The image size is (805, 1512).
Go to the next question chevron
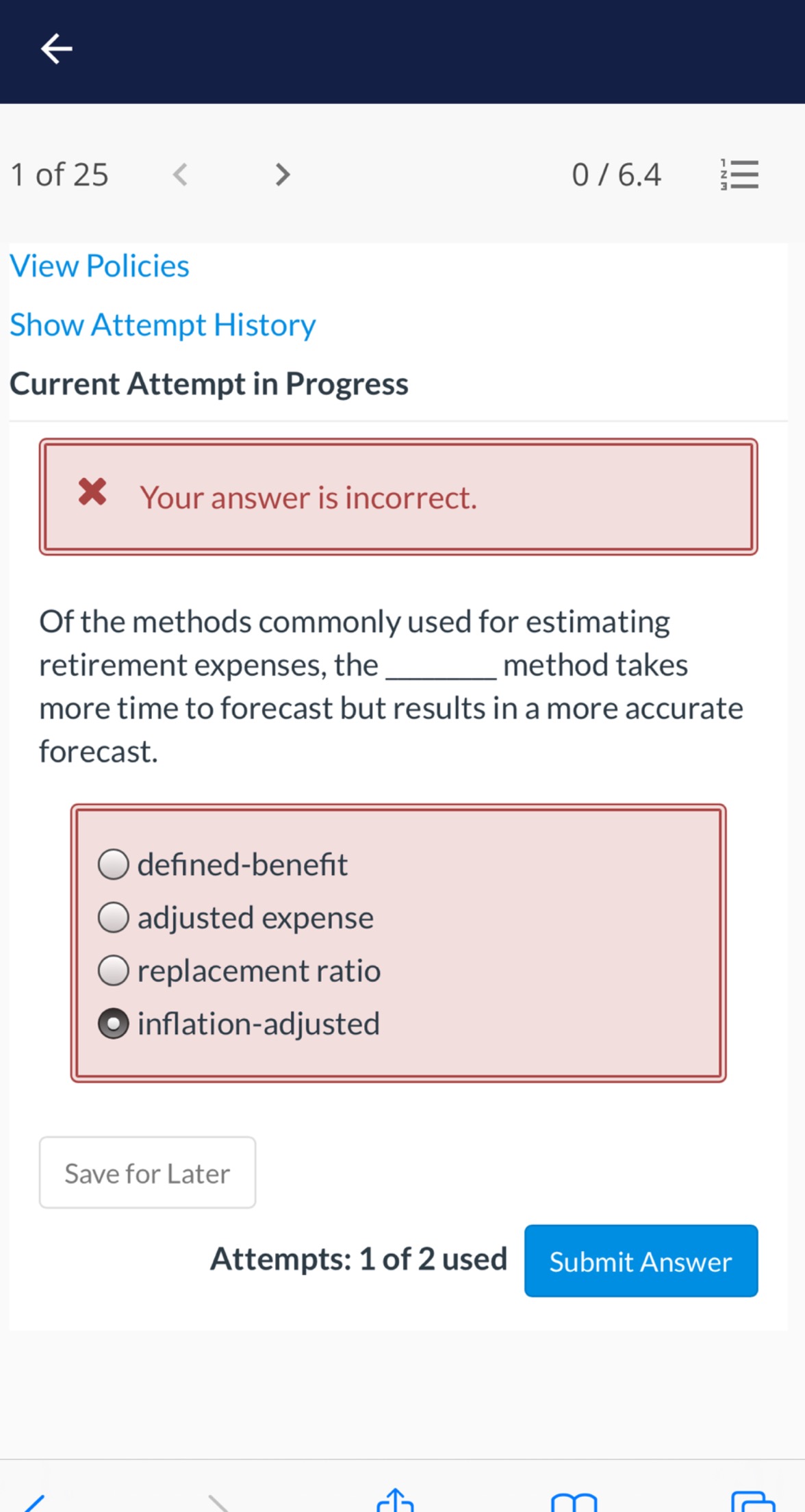point(281,175)
